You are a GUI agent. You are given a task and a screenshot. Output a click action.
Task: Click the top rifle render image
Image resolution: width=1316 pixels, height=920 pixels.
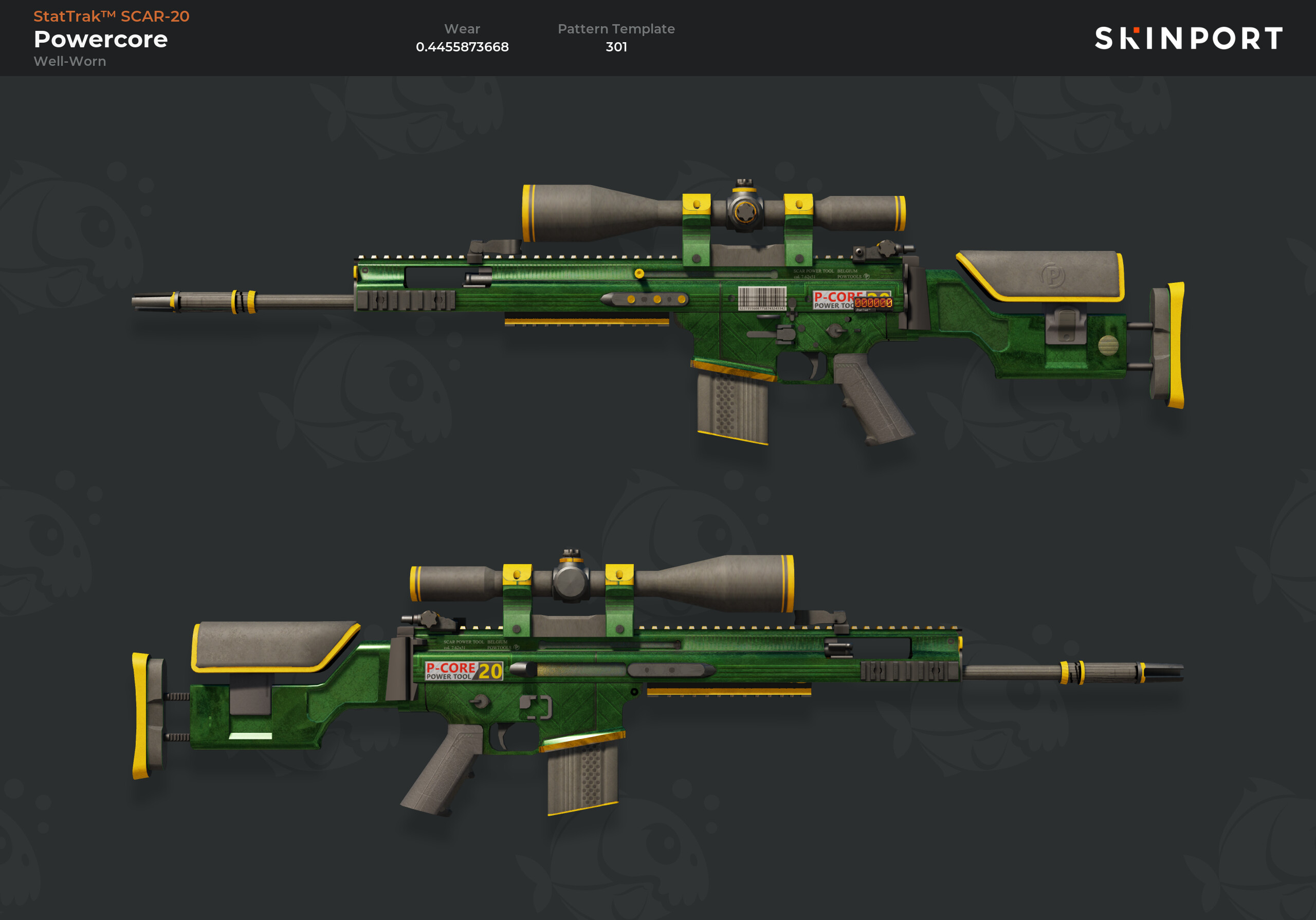coord(658,312)
